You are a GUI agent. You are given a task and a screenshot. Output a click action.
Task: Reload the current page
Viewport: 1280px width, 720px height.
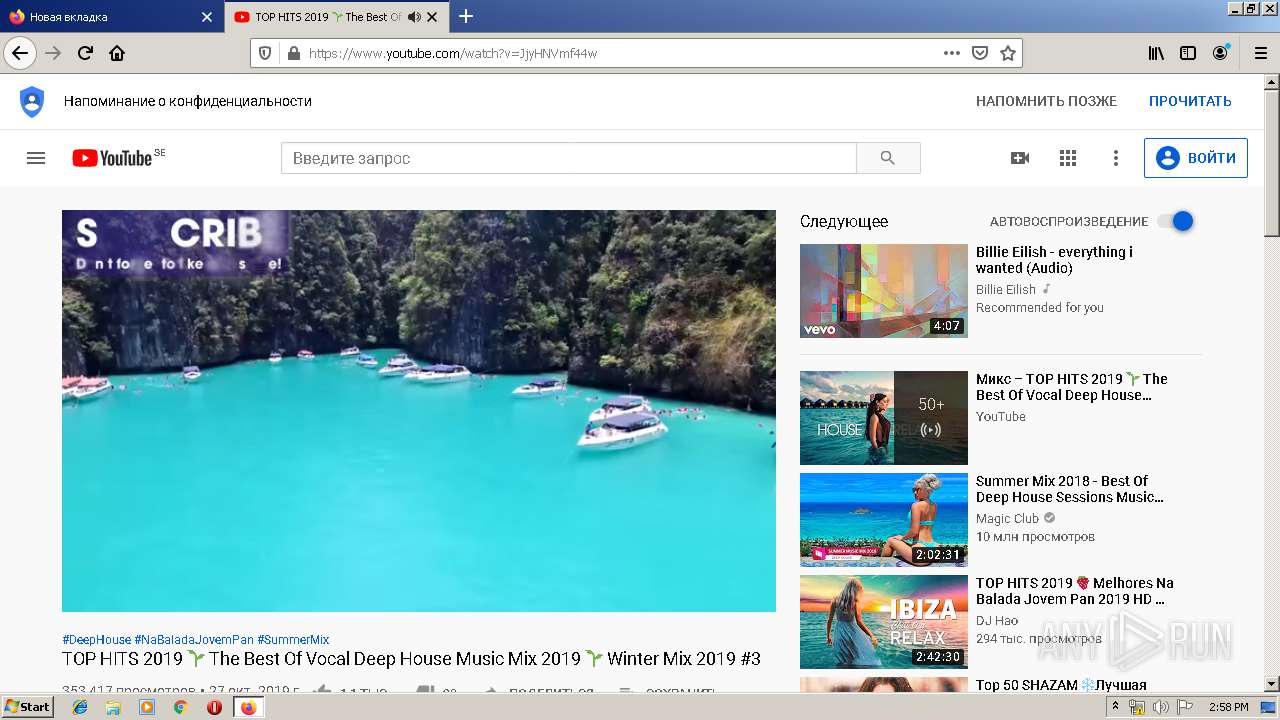pyautogui.click(x=85, y=53)
